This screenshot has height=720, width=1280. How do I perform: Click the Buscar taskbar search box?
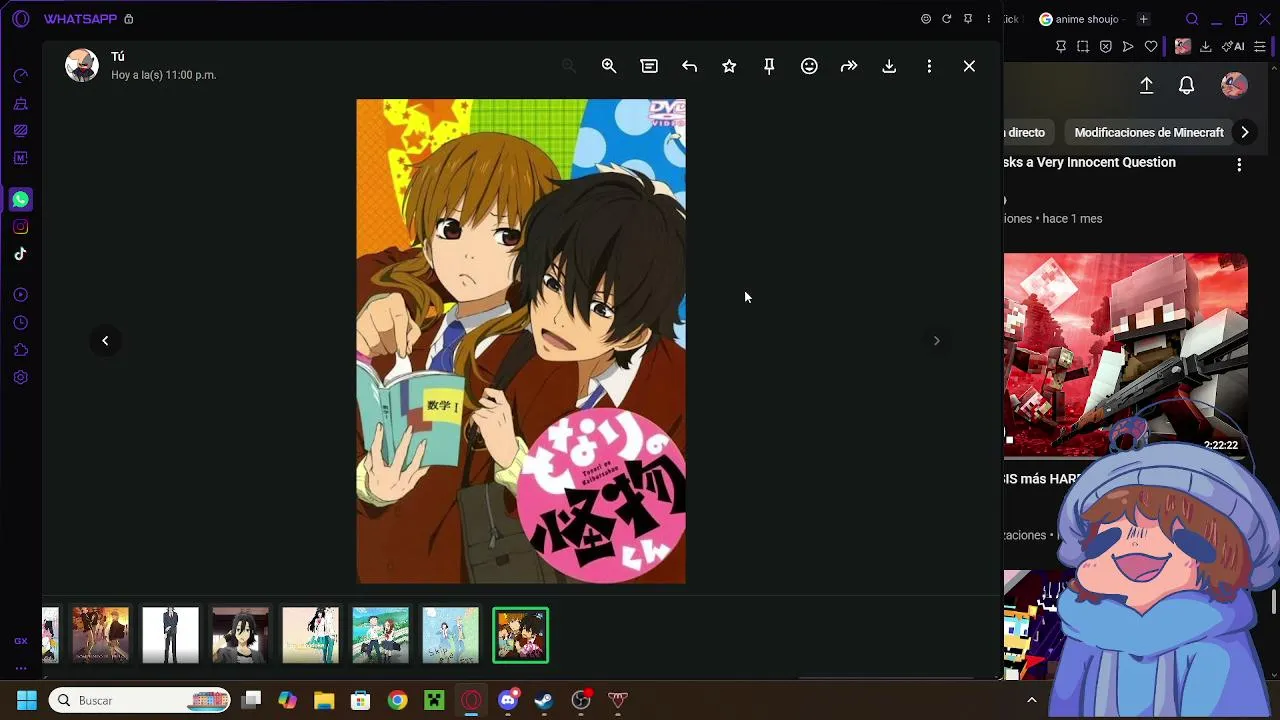pyautogui.click(x=140, y=700)
